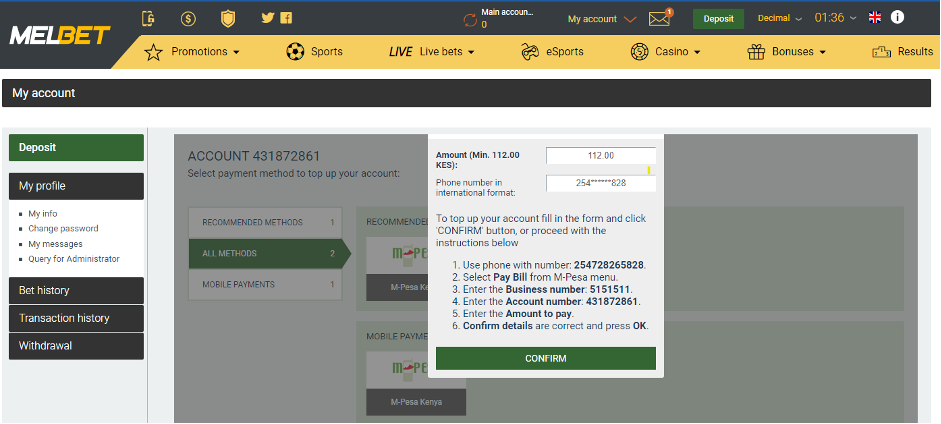Open the 01:36 time zone dropdown
941x424 pixels.
pyautogui.click(x=835, y=18)
